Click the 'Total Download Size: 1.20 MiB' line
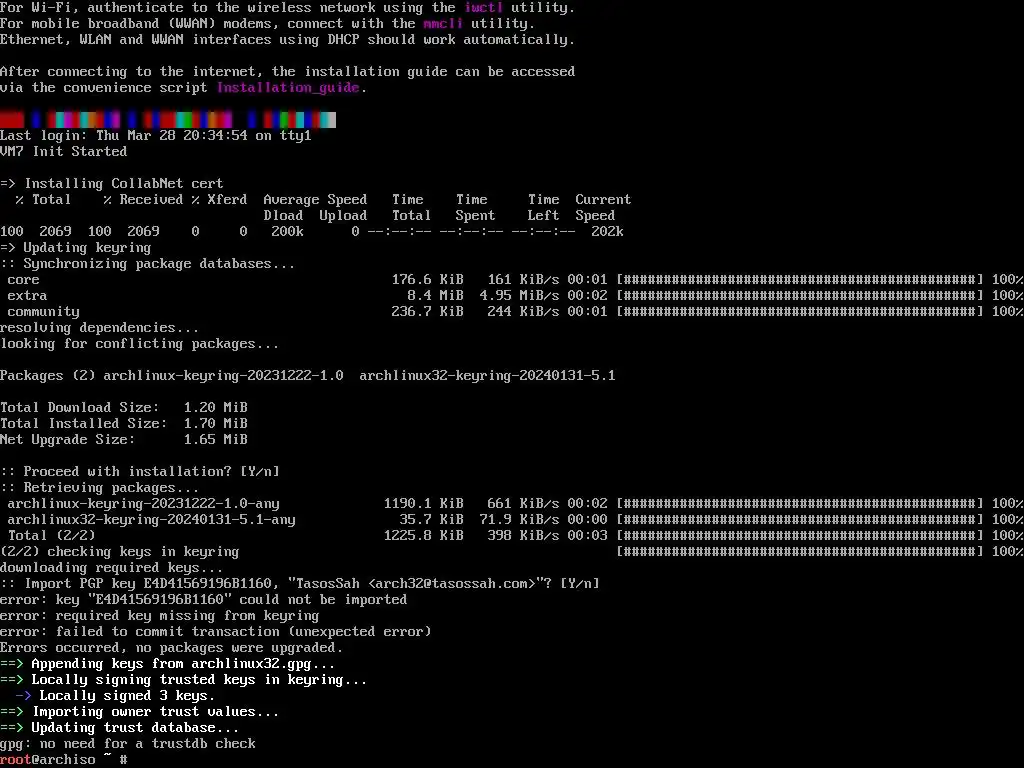The image size is (1024, 768). pos(124,408)
